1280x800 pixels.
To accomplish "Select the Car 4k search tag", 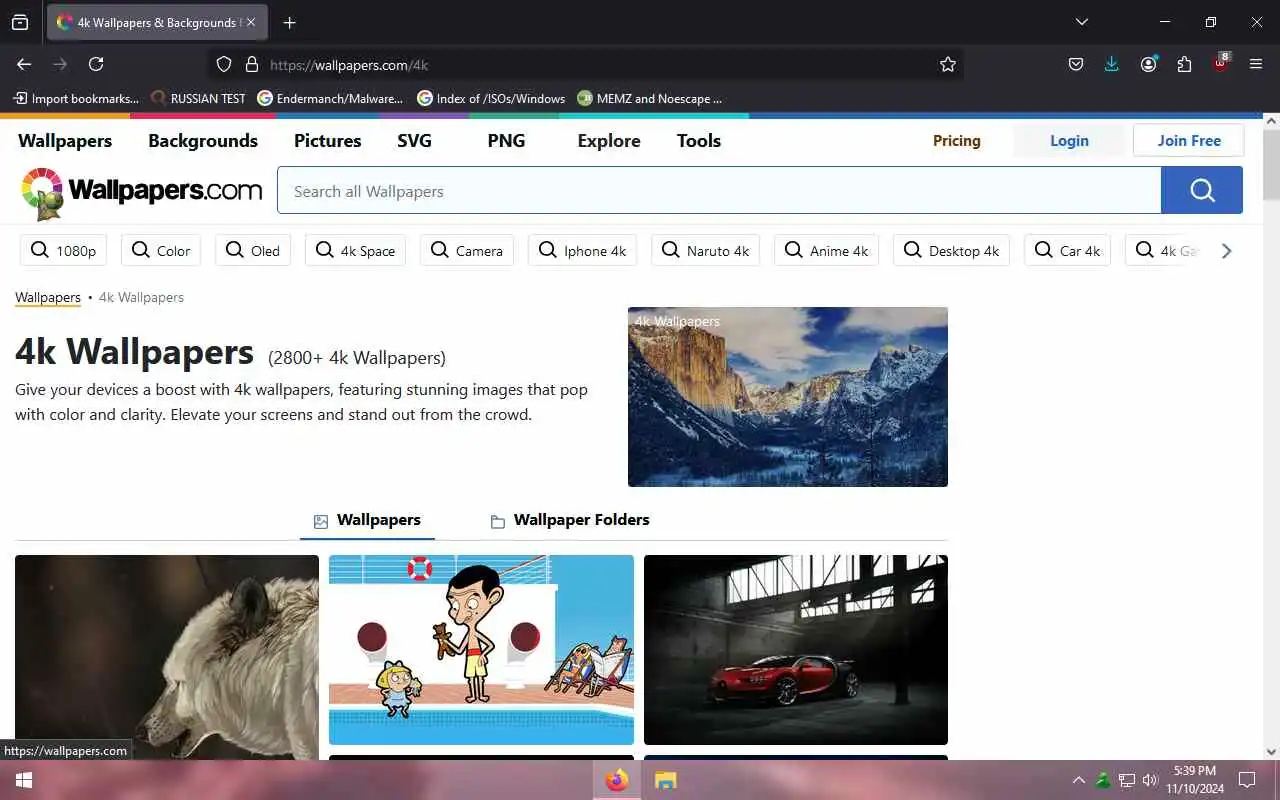I will (1067, 250).
